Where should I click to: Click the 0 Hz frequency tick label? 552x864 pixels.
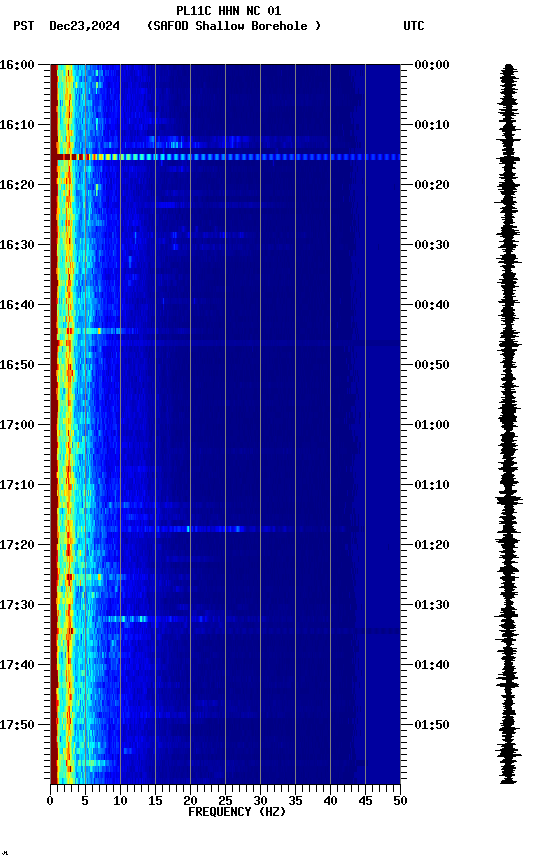coord(51,801)
